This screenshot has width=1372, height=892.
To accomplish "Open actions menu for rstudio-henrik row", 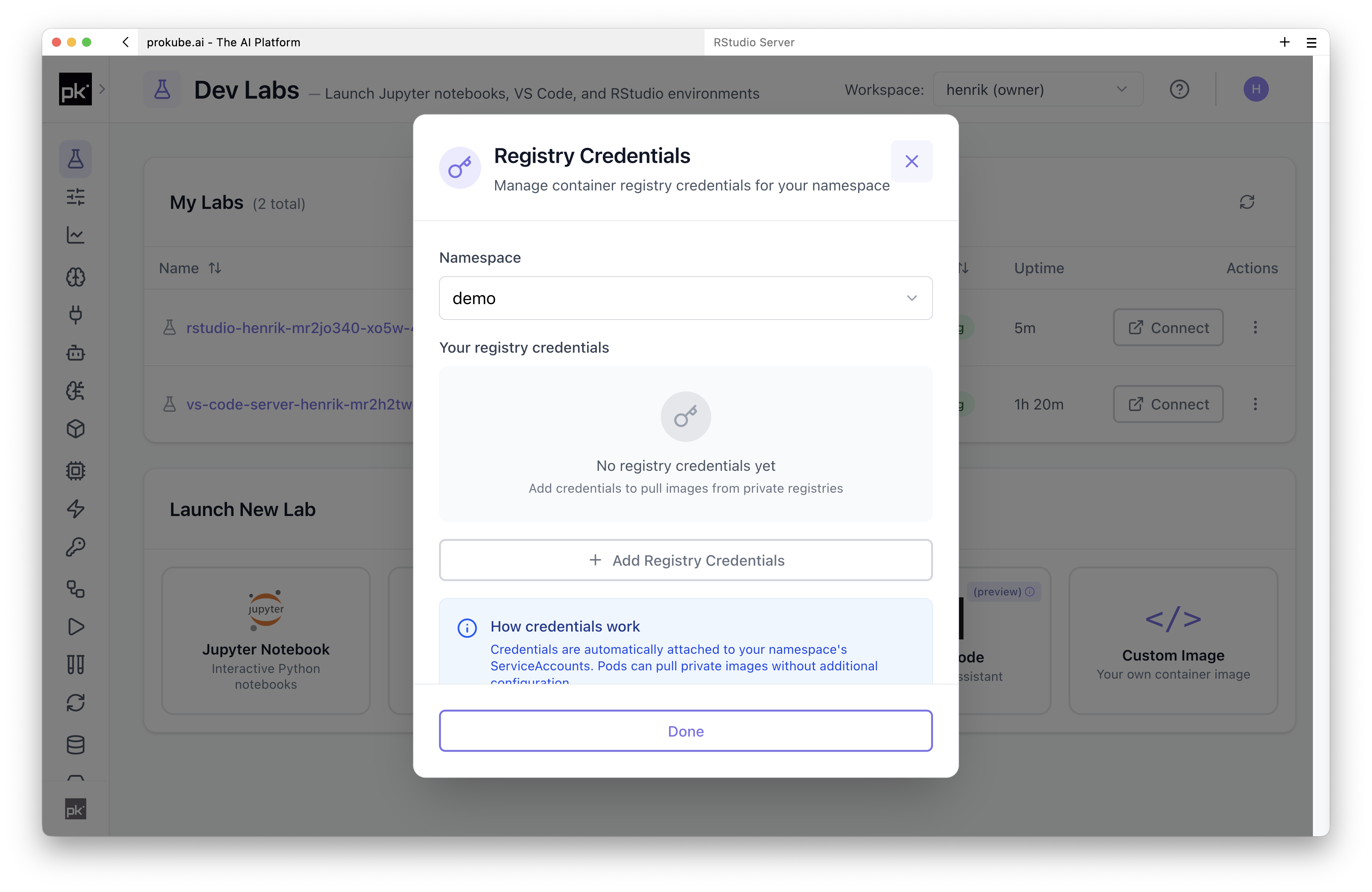I will point(1255,328).
